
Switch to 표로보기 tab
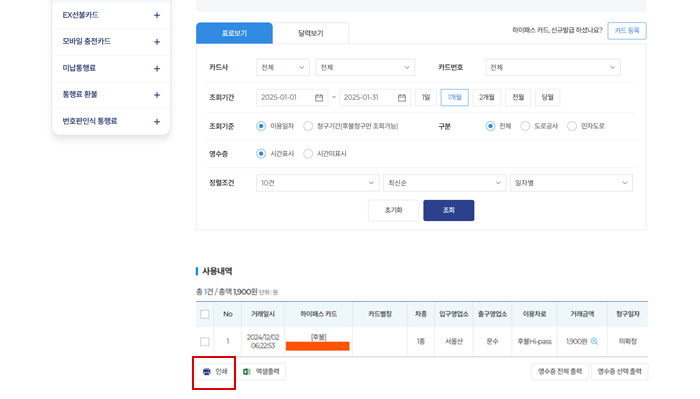click(x=234, y=33)
